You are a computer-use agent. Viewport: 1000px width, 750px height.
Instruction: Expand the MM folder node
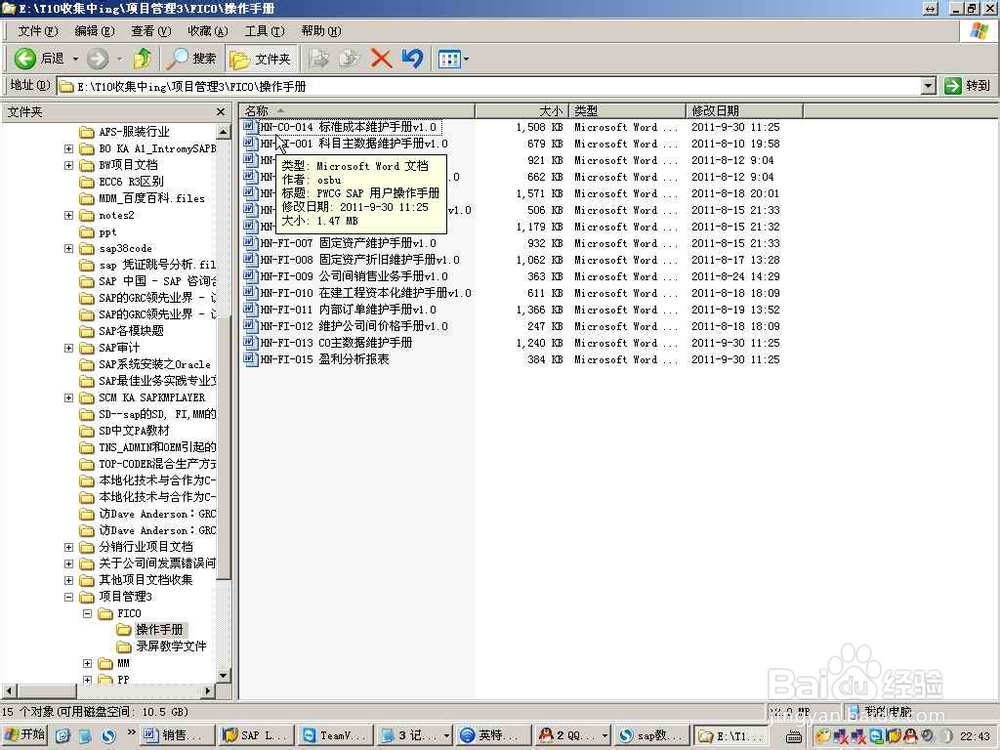(x=87, y=663)
